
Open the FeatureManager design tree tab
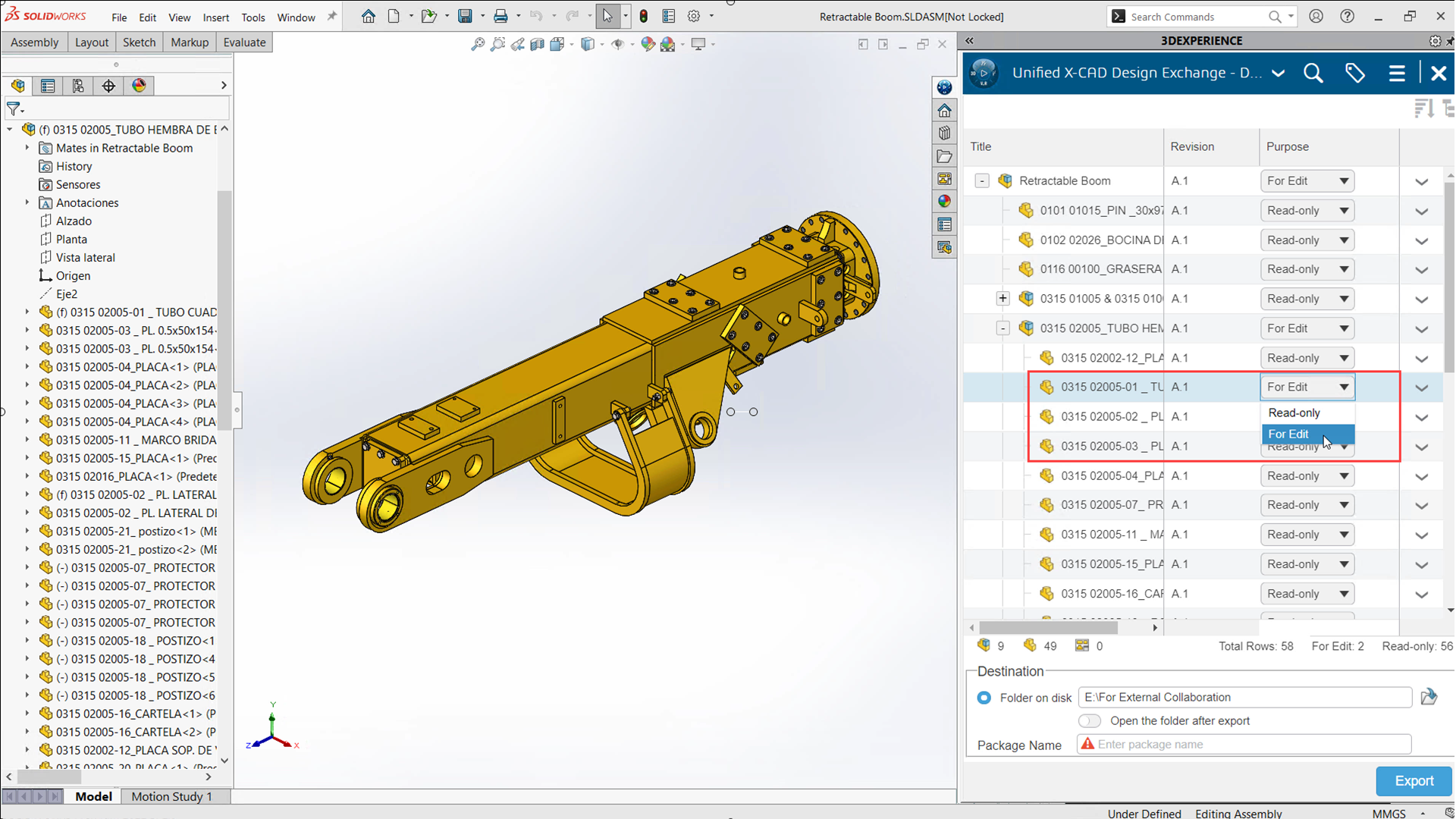[x=17, y=86]
